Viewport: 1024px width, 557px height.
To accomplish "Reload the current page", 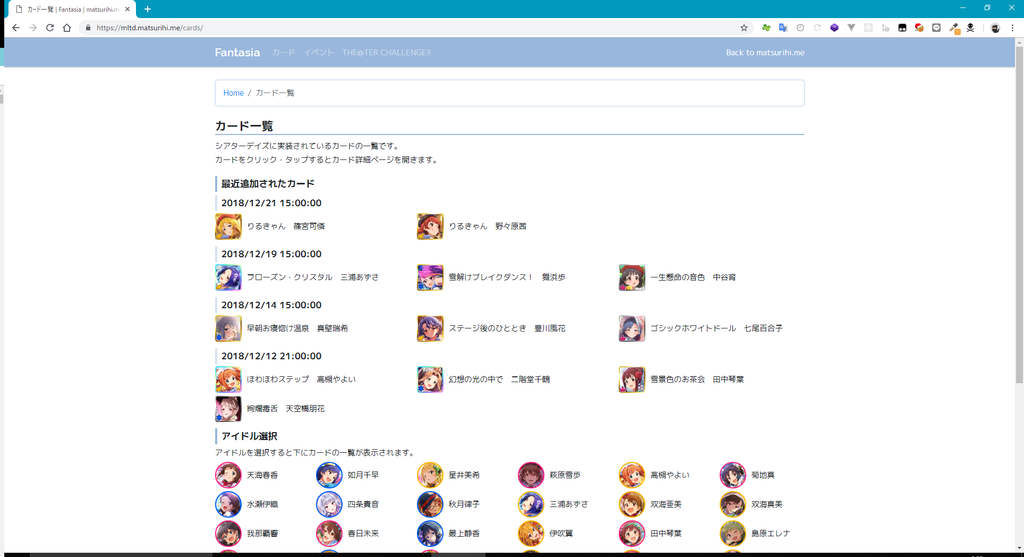I will 50,28.
